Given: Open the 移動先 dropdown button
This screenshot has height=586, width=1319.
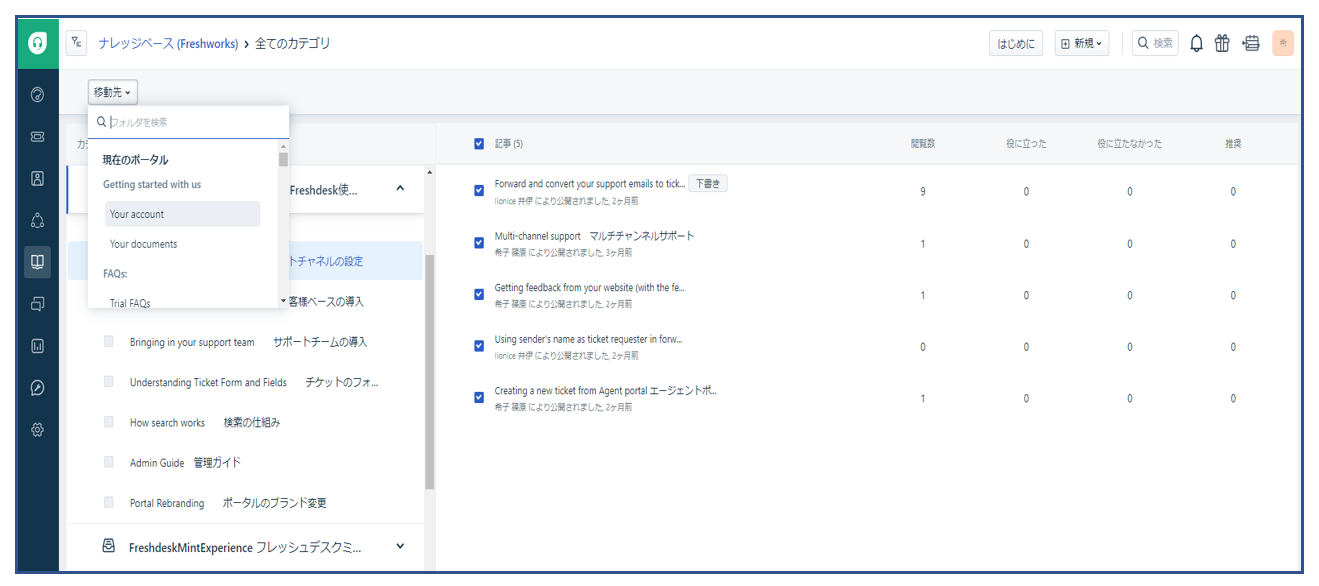Looking at the screenshot, I should click(x=112, y=92).
